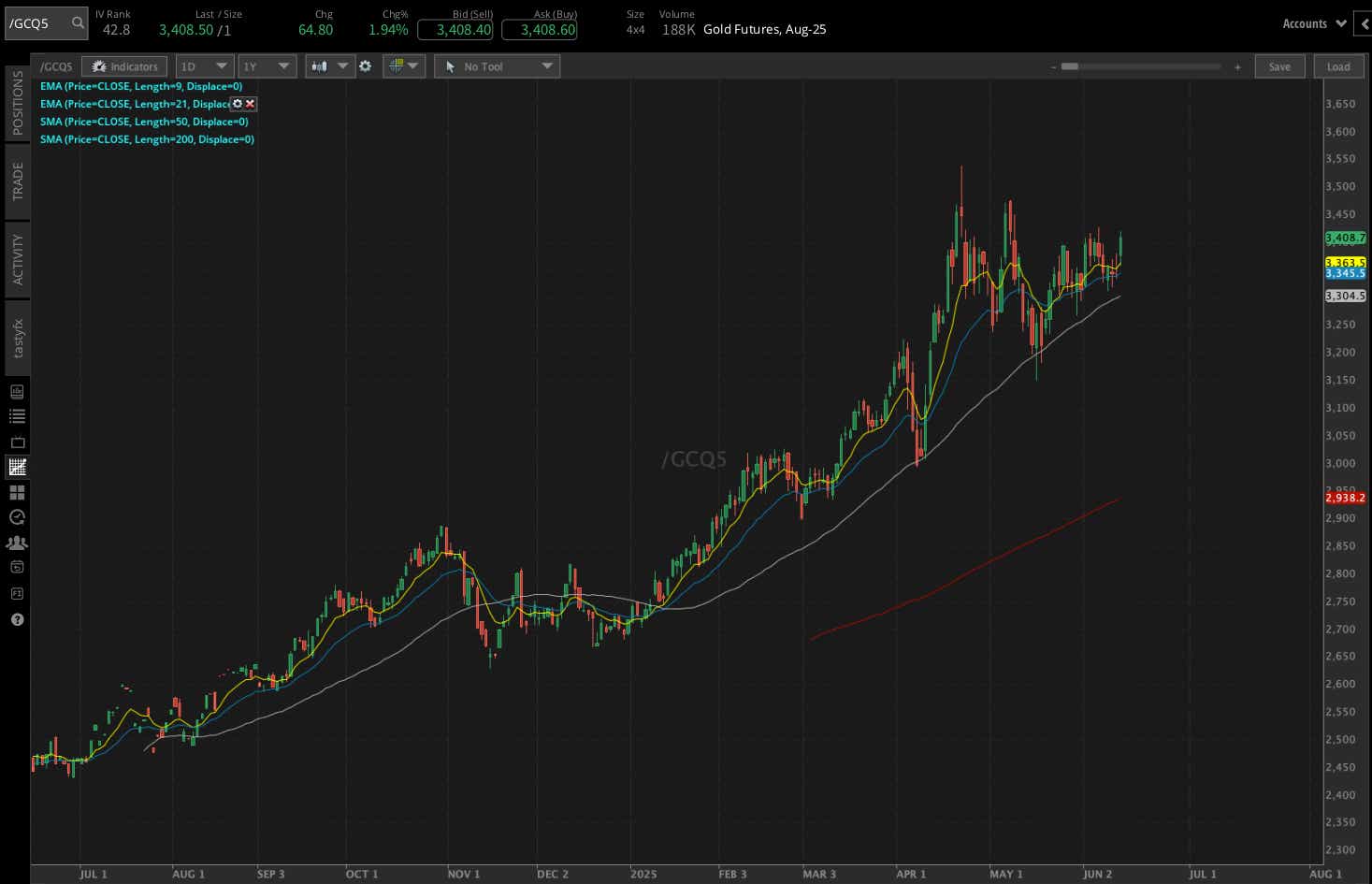The image size is (1372, 884).
Task: Expand the 1Y range dropdown
Action: click(x=267, y=65)
